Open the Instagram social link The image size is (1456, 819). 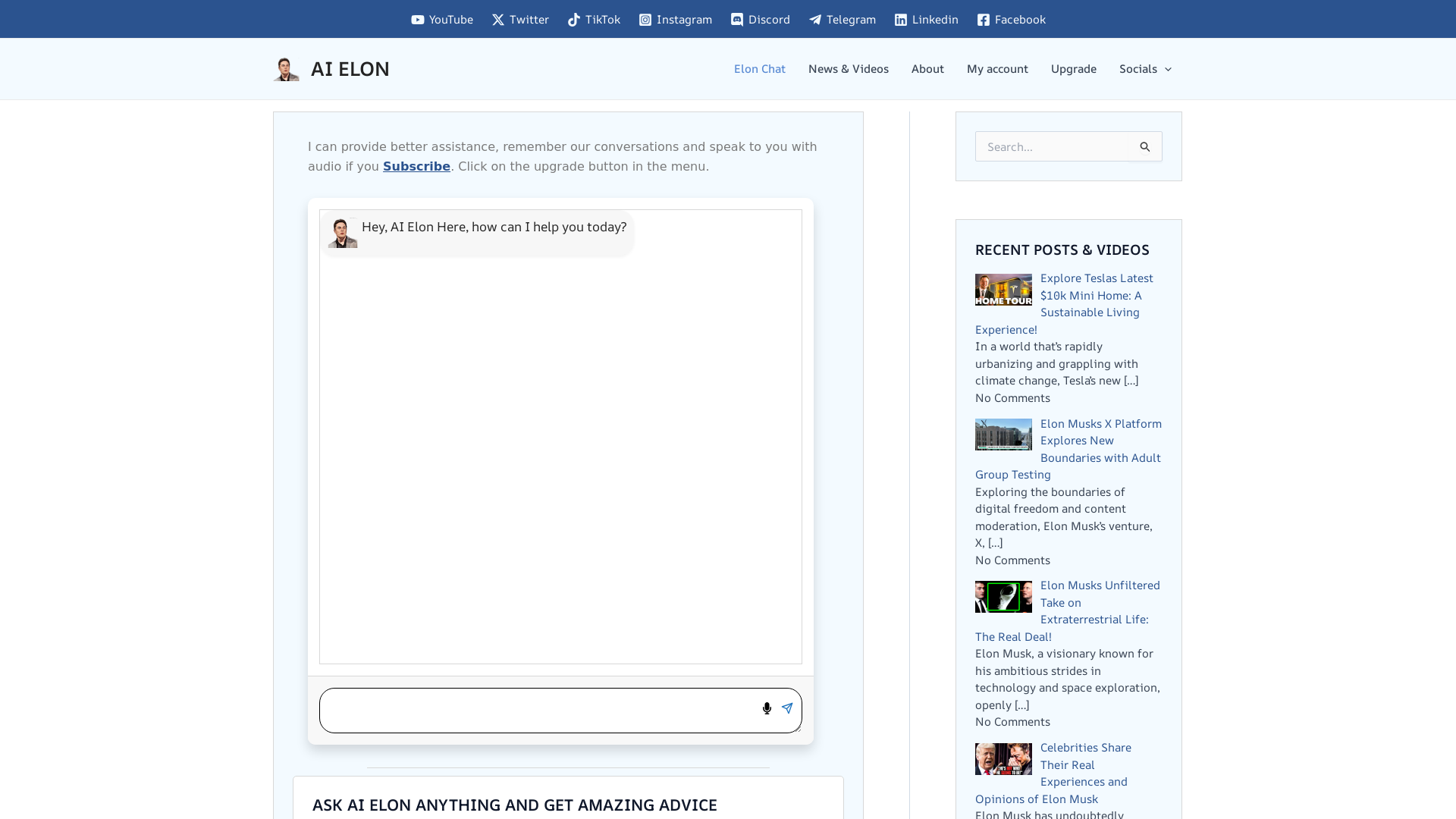(x=675, y=20)
